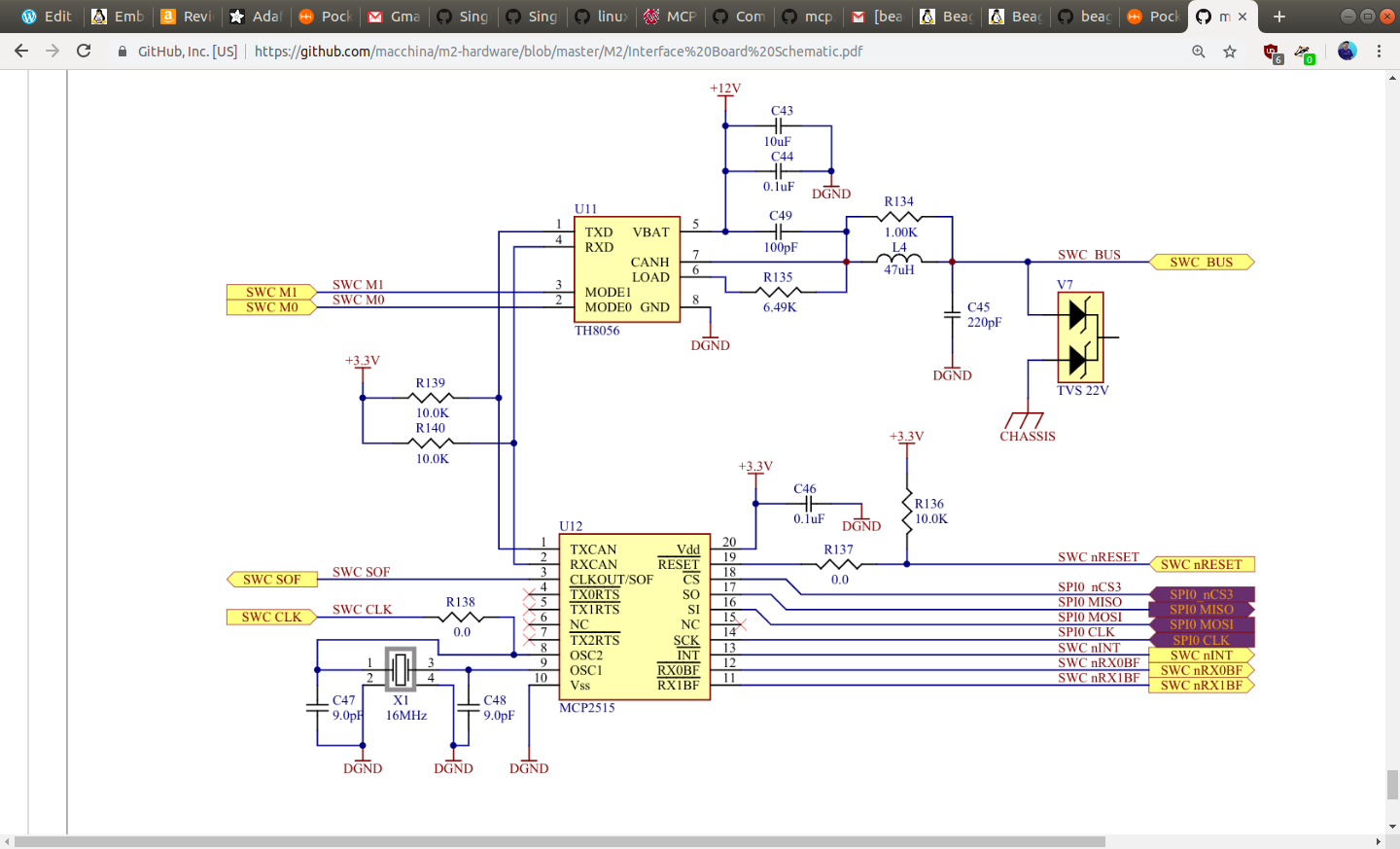Click the X1 16MHz crystal symbol
Image resolution: width=1400 pixels, height=849 pixels.
tap(401, 669)
